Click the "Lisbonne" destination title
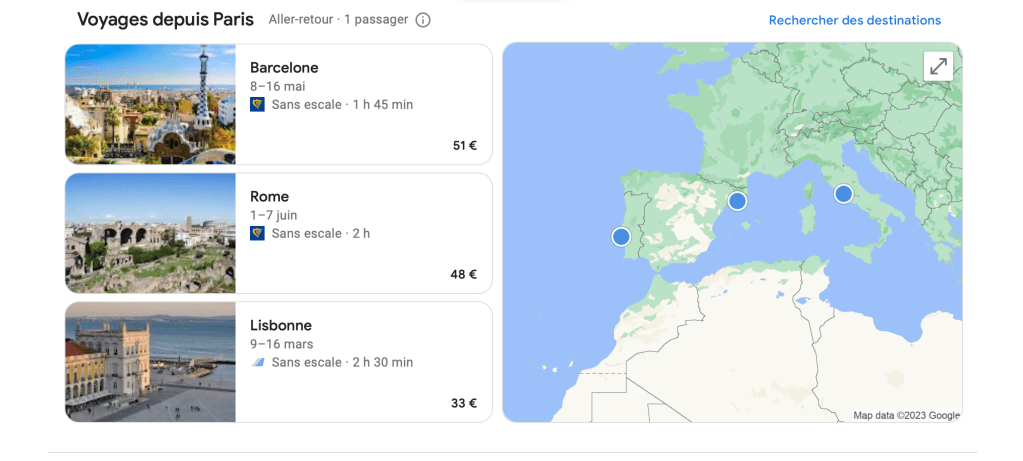1023x461 pixels. (x=281, y=325)
